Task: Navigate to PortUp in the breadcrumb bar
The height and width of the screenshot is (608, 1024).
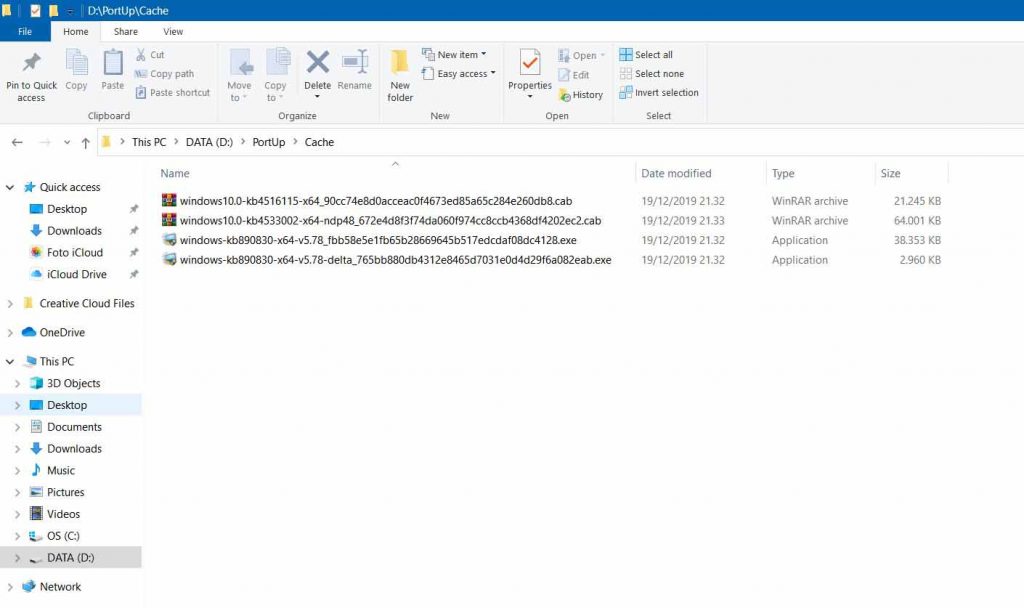Action: pyautogui.click(x=268, y=142)
